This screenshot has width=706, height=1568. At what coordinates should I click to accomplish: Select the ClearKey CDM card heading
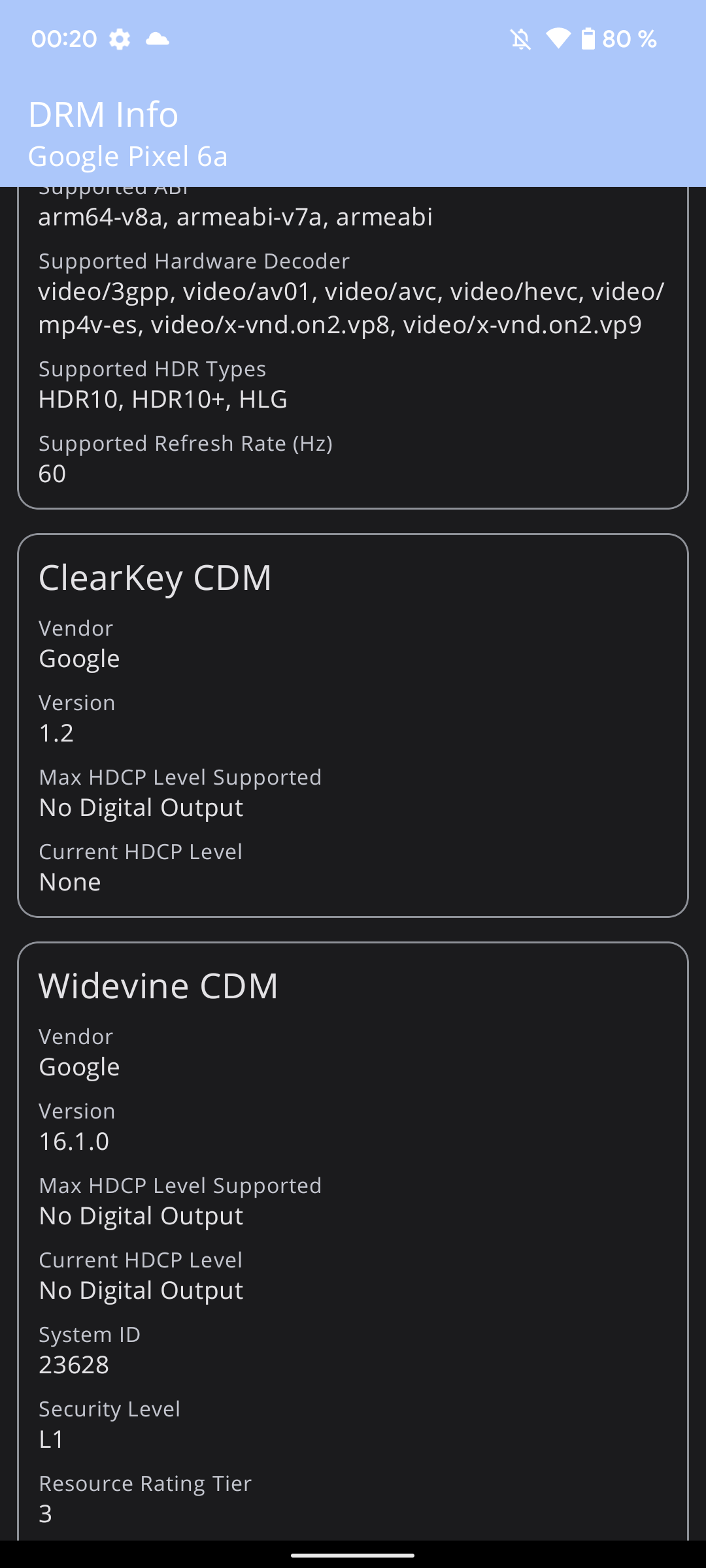coord(155,578)
